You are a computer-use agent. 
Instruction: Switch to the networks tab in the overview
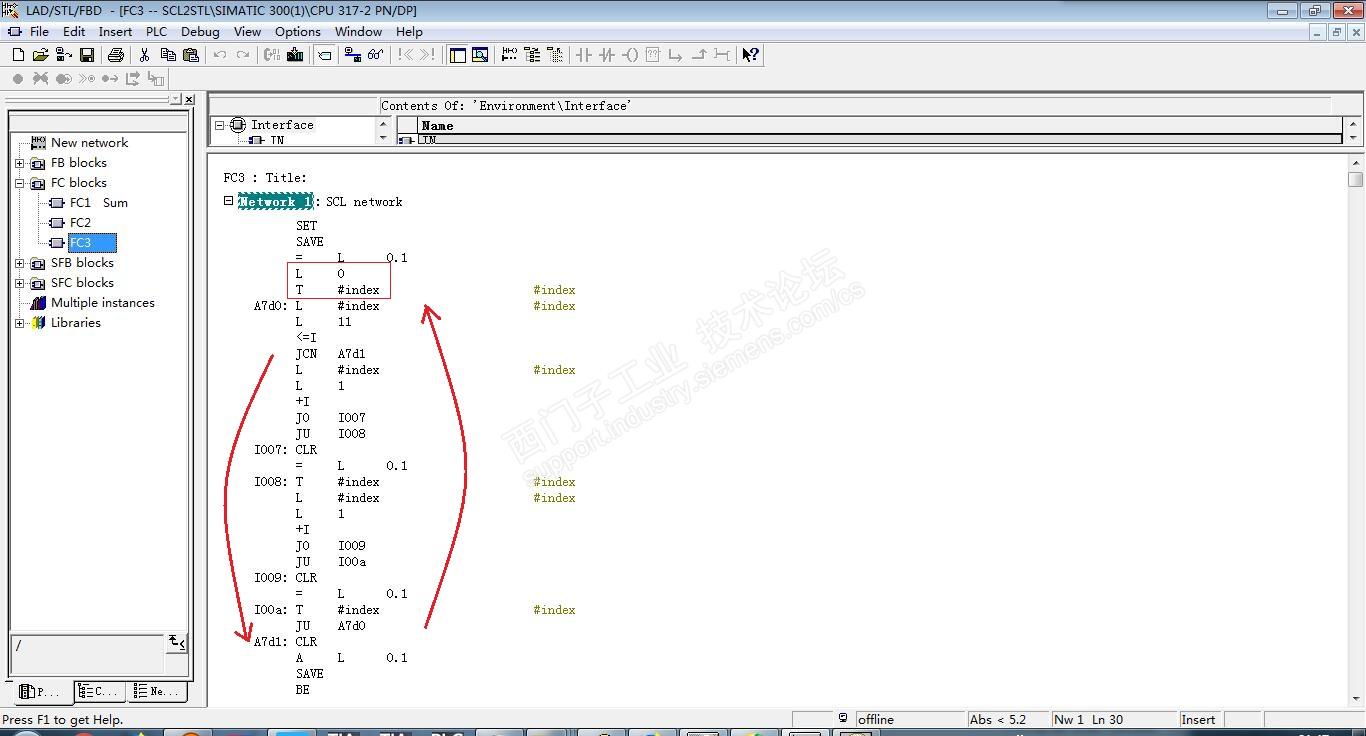(157, 691)
